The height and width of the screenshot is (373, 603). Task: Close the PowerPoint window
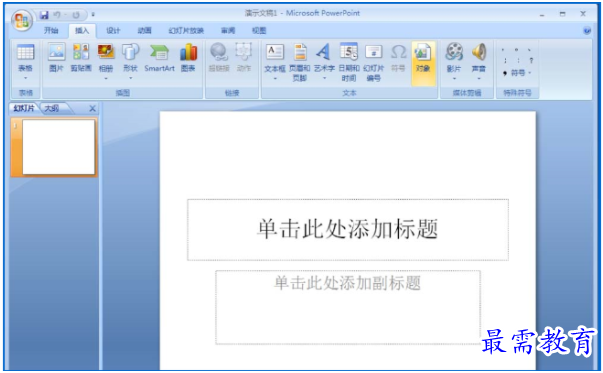click(583, 14)
